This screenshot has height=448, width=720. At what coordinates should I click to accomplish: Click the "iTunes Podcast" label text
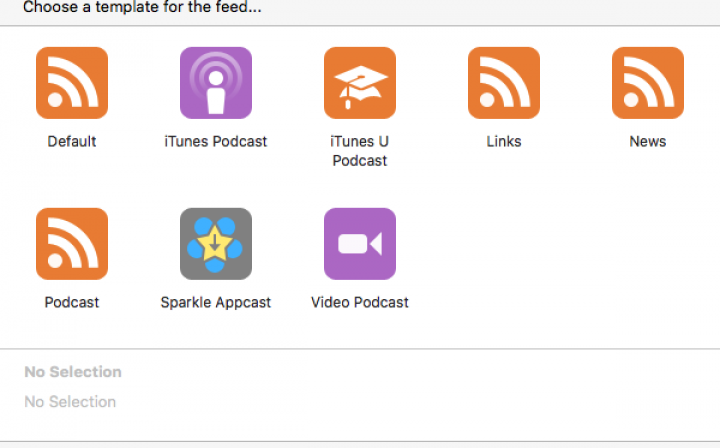click(216, 141)
